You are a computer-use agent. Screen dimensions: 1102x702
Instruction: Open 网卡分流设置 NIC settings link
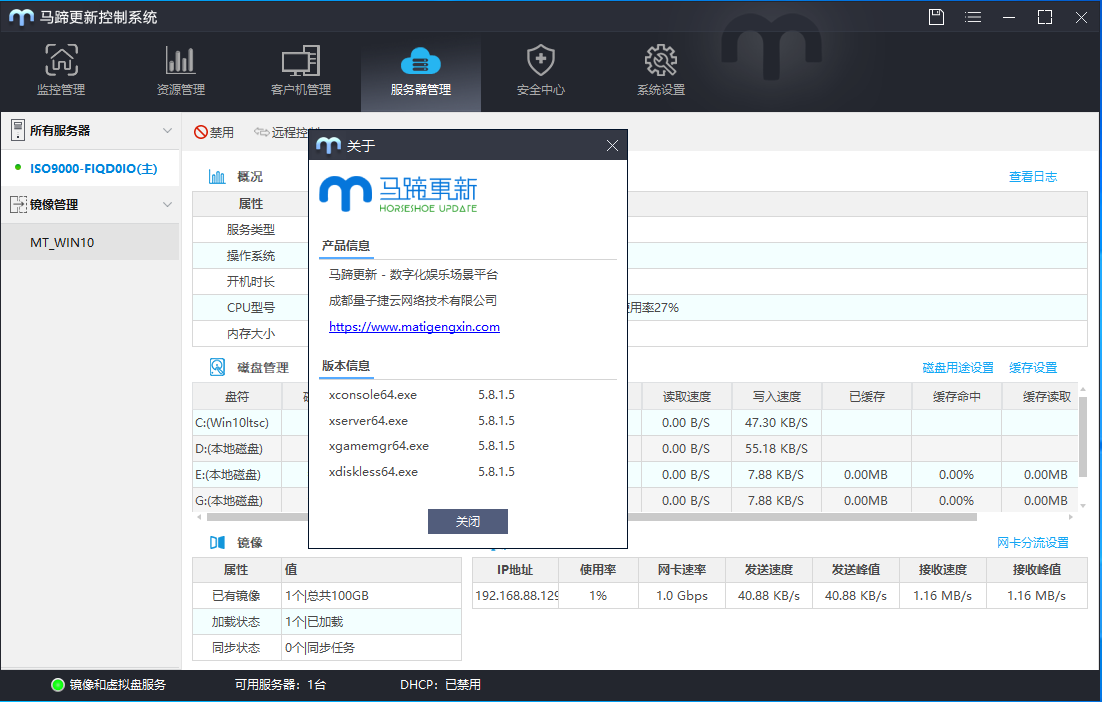(1032, 542)
